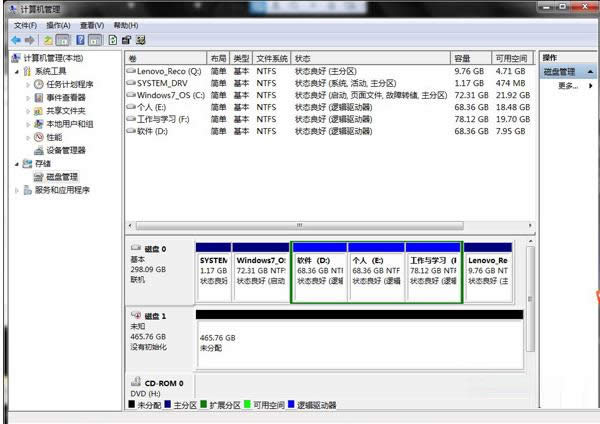Open 事件查看器 in the left tree
The height and width of the screenshot is (424, 600).
[x=66, y=98]
